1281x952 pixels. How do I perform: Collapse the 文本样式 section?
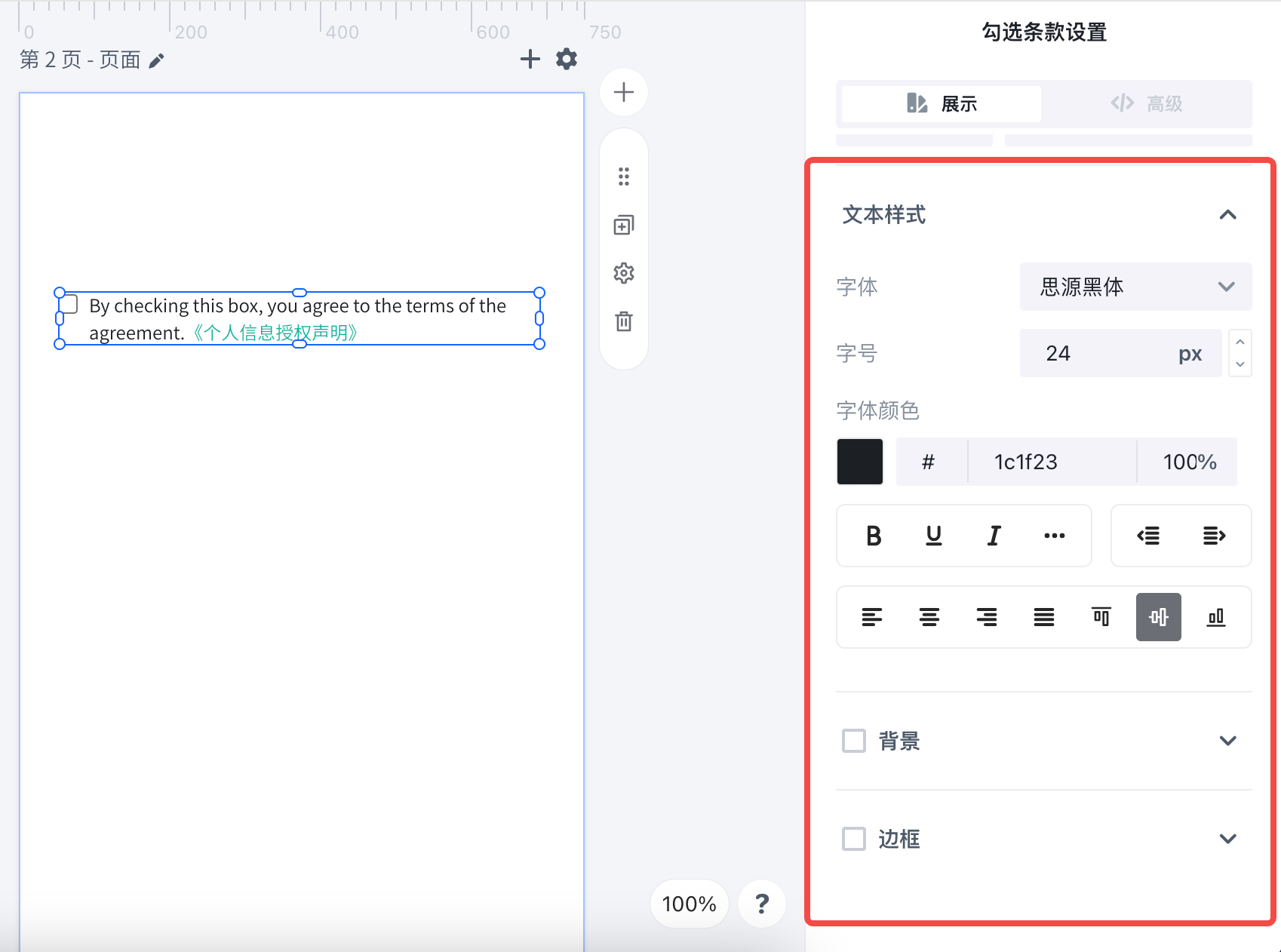point(1228,215)
